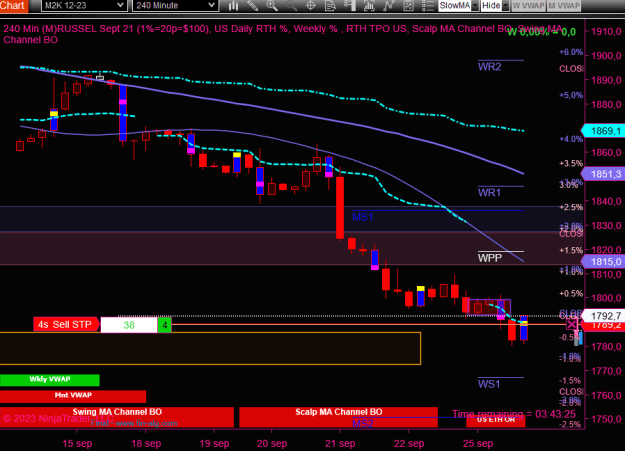Click the 19 sep date label
625x451 pixels.
pos(214,443)
